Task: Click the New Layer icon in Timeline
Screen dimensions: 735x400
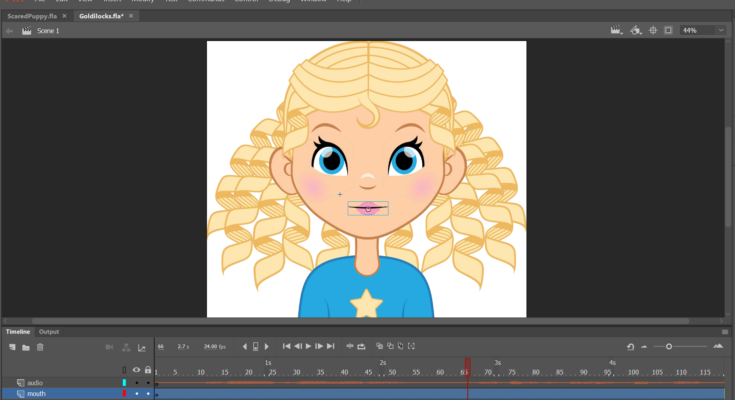Action: point(12,347)
